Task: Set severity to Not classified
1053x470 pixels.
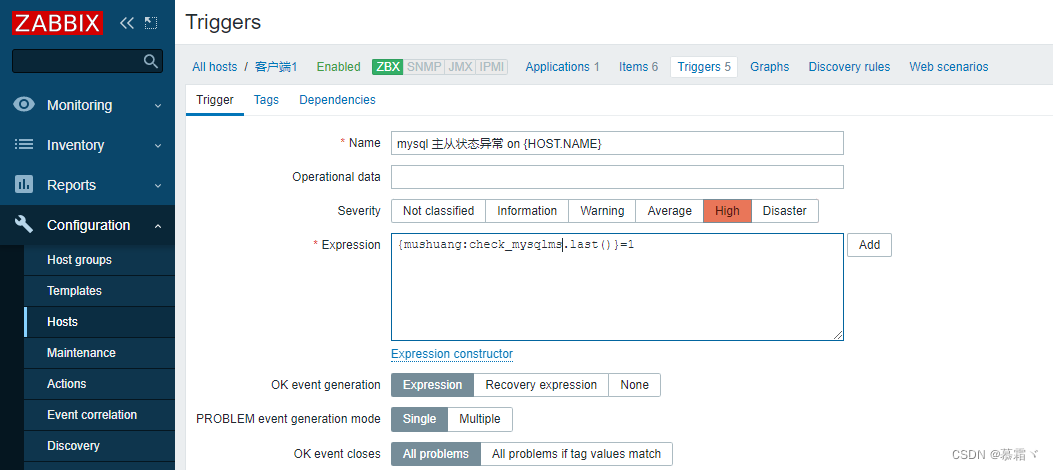Action: click(438, 211)
